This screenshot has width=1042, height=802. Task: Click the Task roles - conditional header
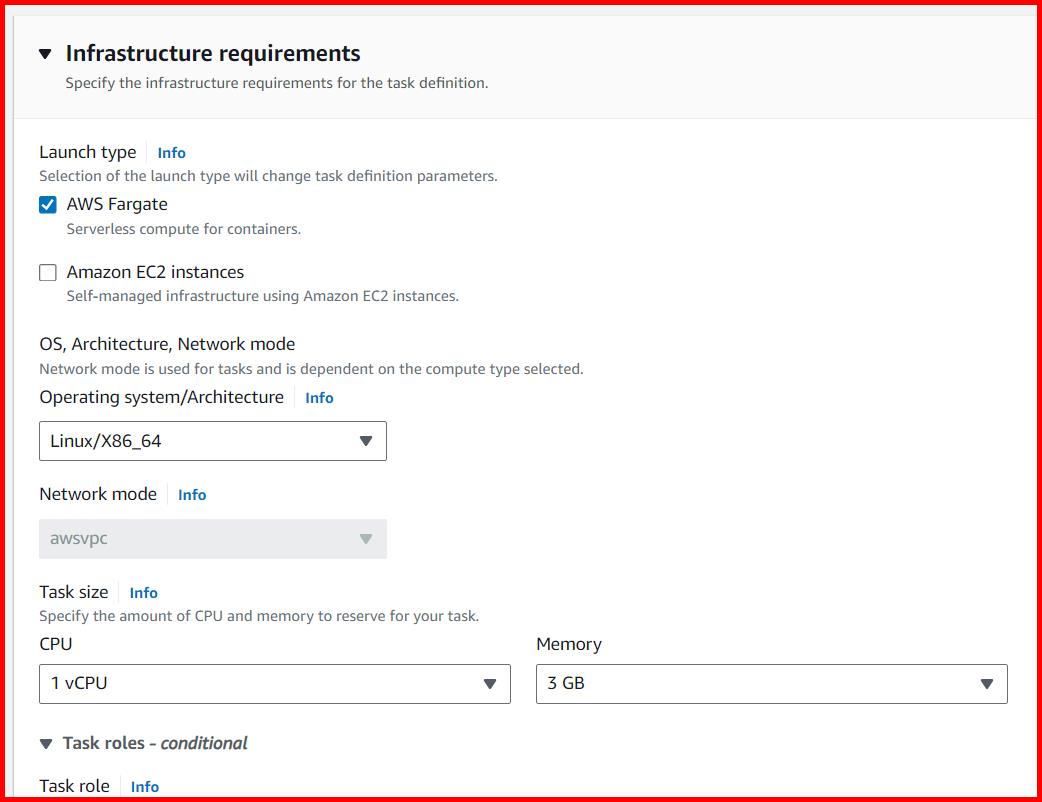(x=154, y=743)
